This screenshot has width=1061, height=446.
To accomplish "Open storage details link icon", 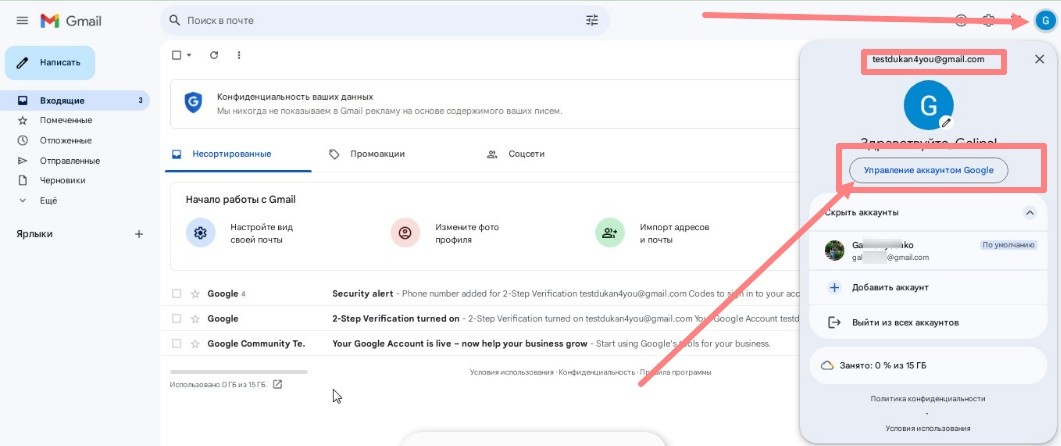I will tap(277, 384).
